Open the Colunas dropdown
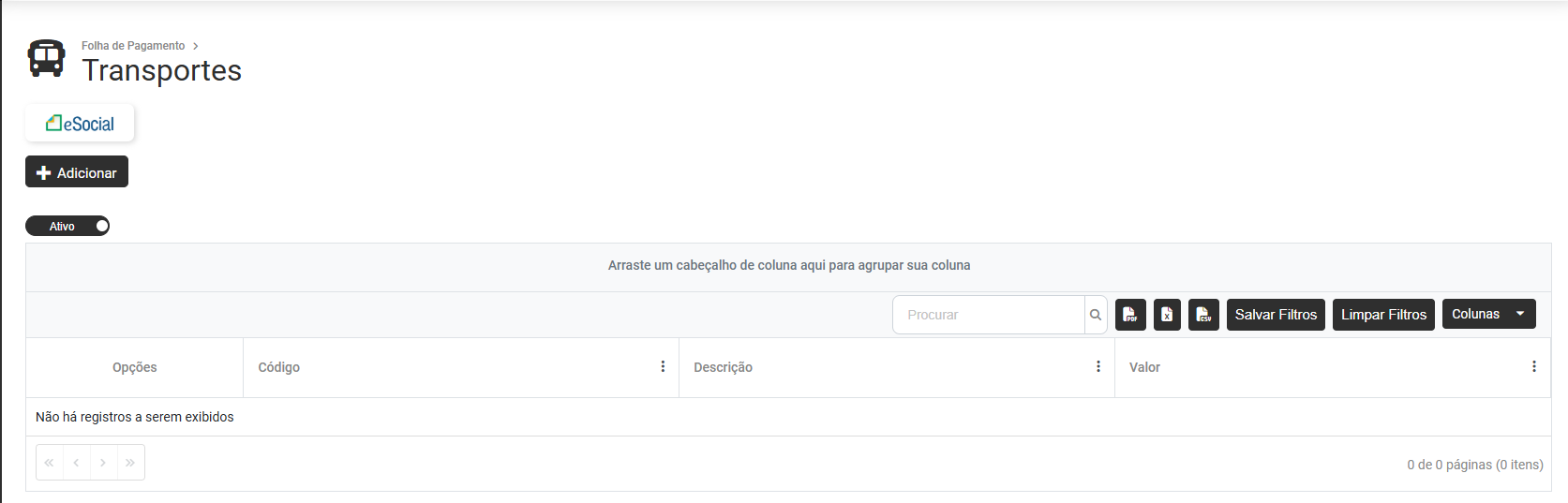 pyautogui.click(x=1488, y=314)
